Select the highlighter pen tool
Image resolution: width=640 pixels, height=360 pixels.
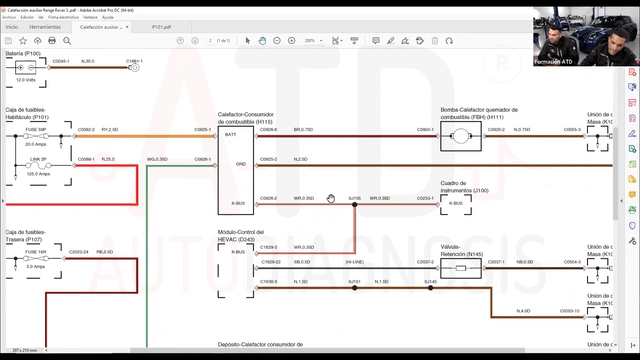click(x=391, y=40)
